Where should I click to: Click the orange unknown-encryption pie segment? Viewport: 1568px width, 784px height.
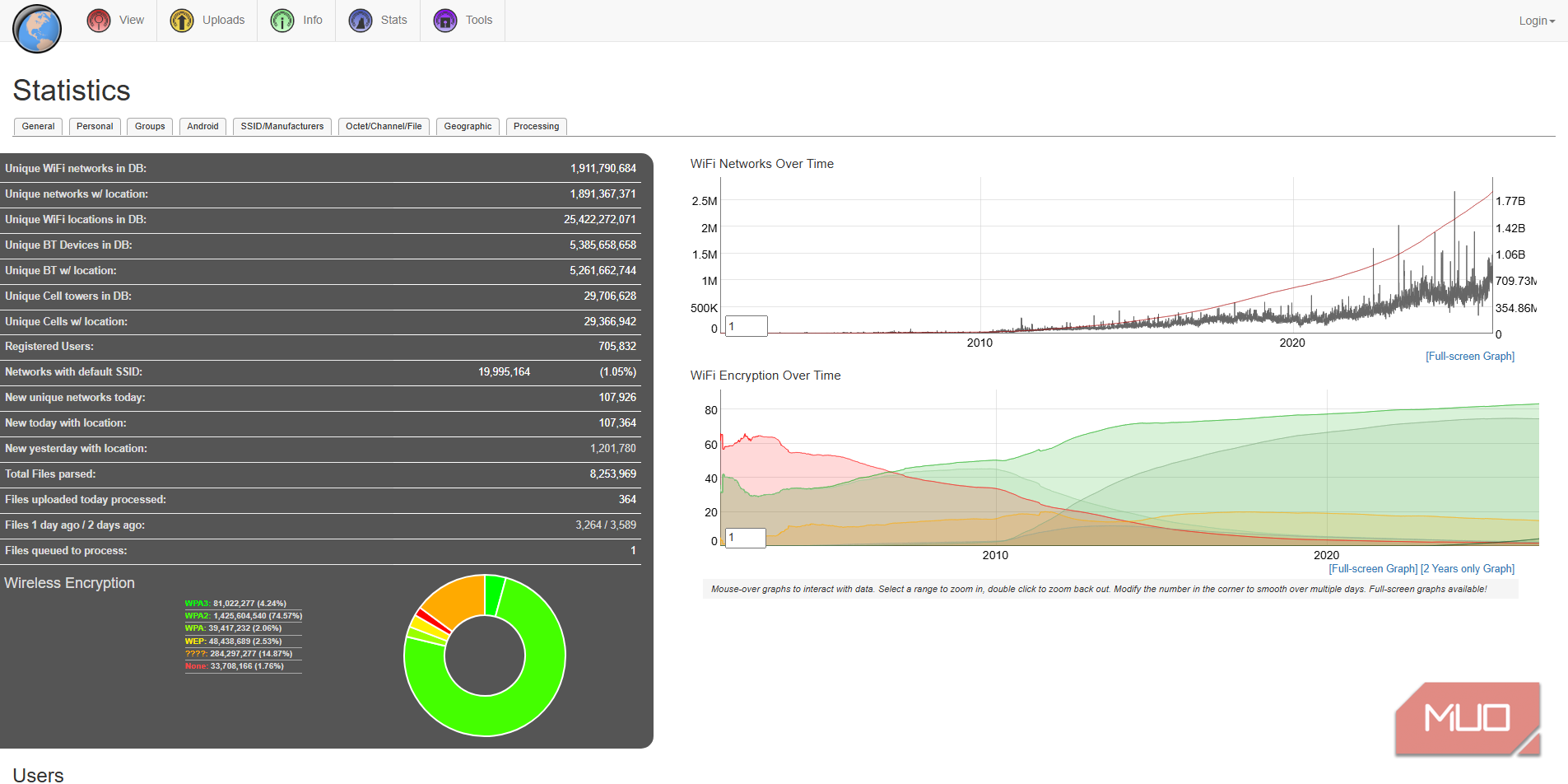tap(458, 599)
